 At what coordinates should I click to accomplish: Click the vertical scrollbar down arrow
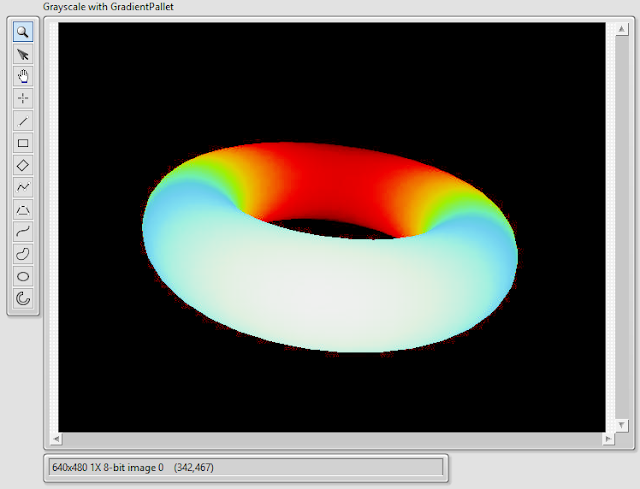click(x=621, y=425)
